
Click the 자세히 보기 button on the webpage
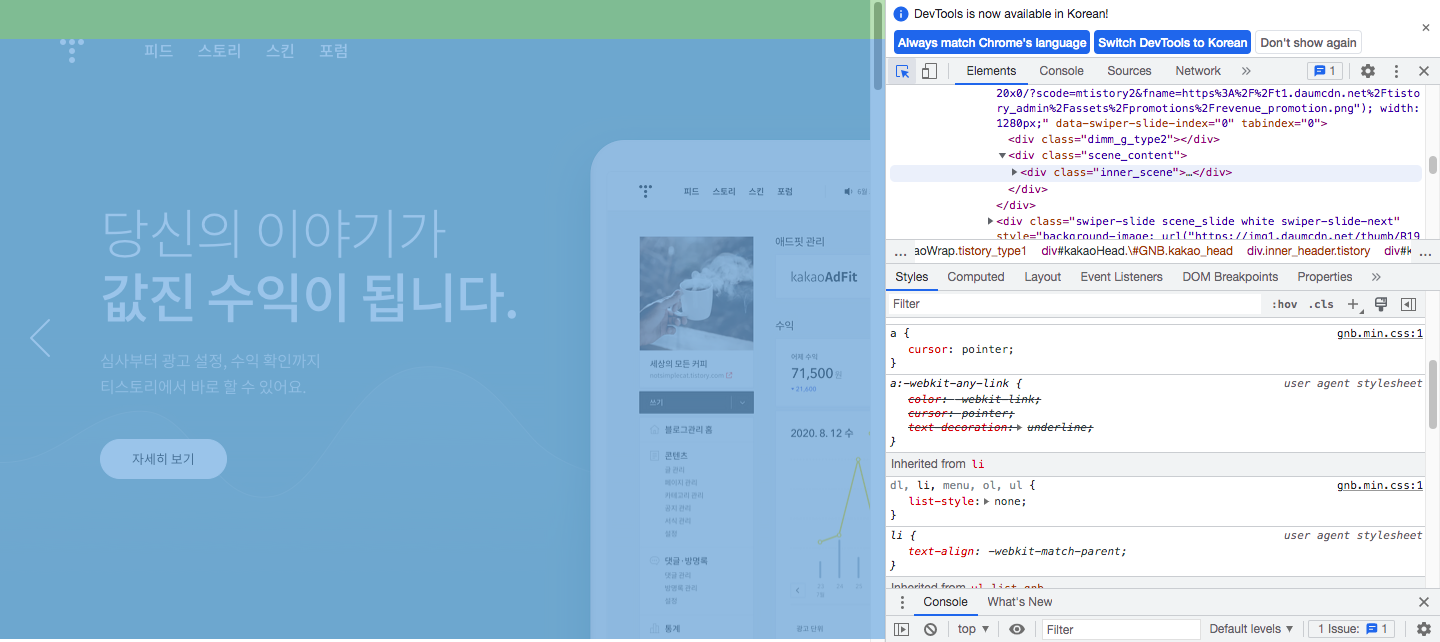pos(163,459)
